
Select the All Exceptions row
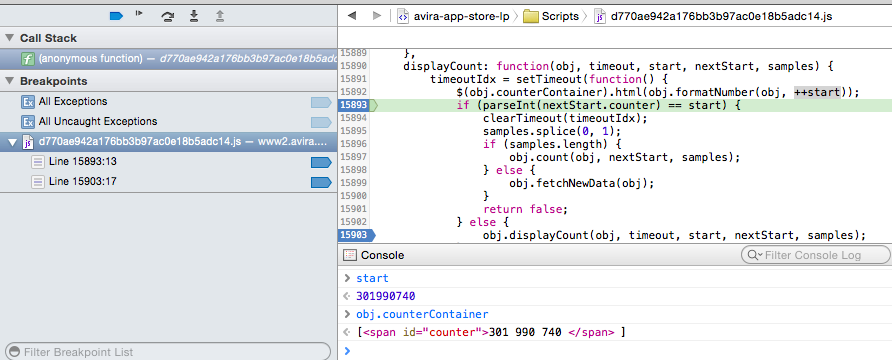coord(168,102)
